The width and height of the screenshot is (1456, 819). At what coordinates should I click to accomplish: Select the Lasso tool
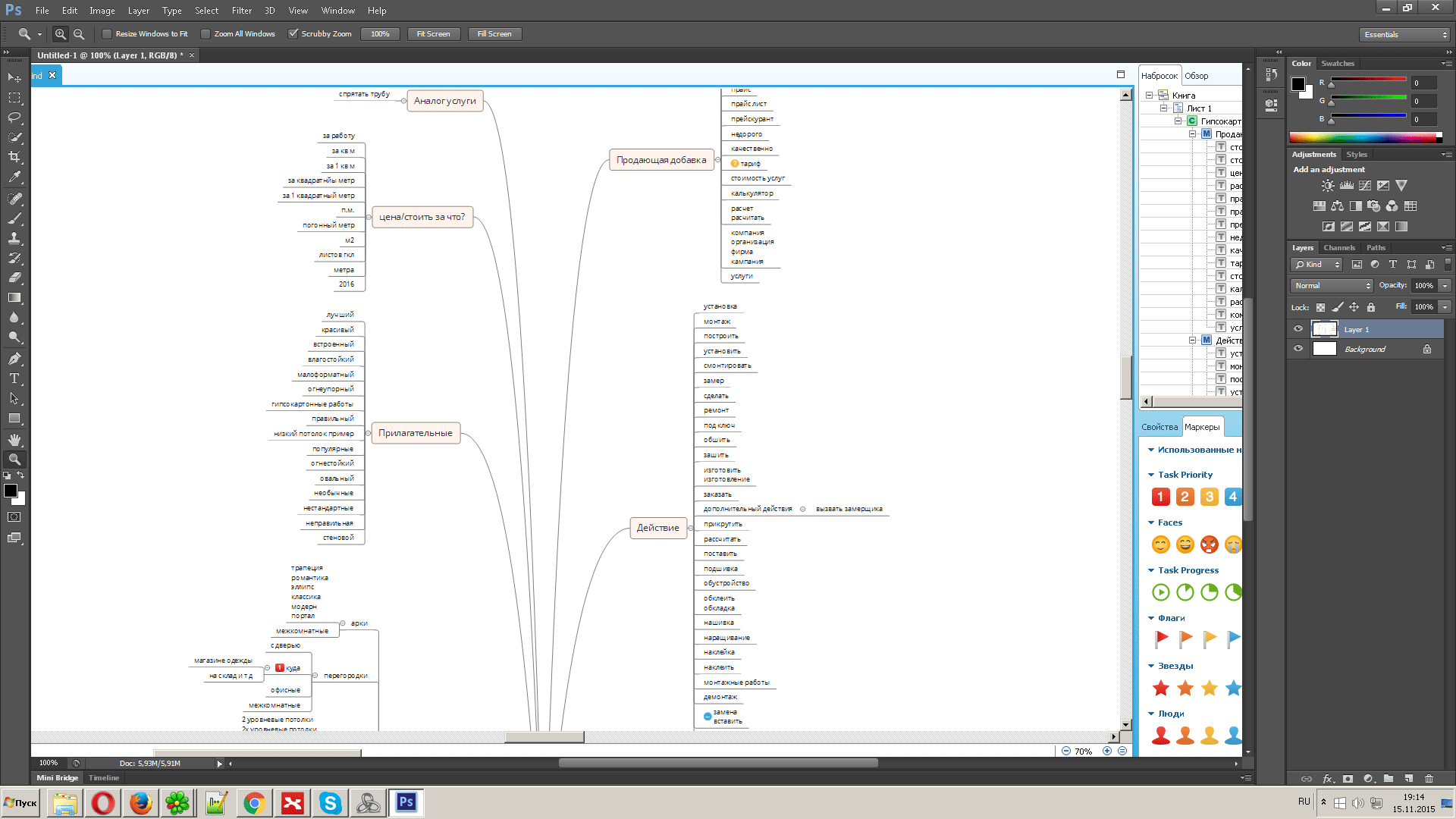pyautogui.click(x=14, y=118)
